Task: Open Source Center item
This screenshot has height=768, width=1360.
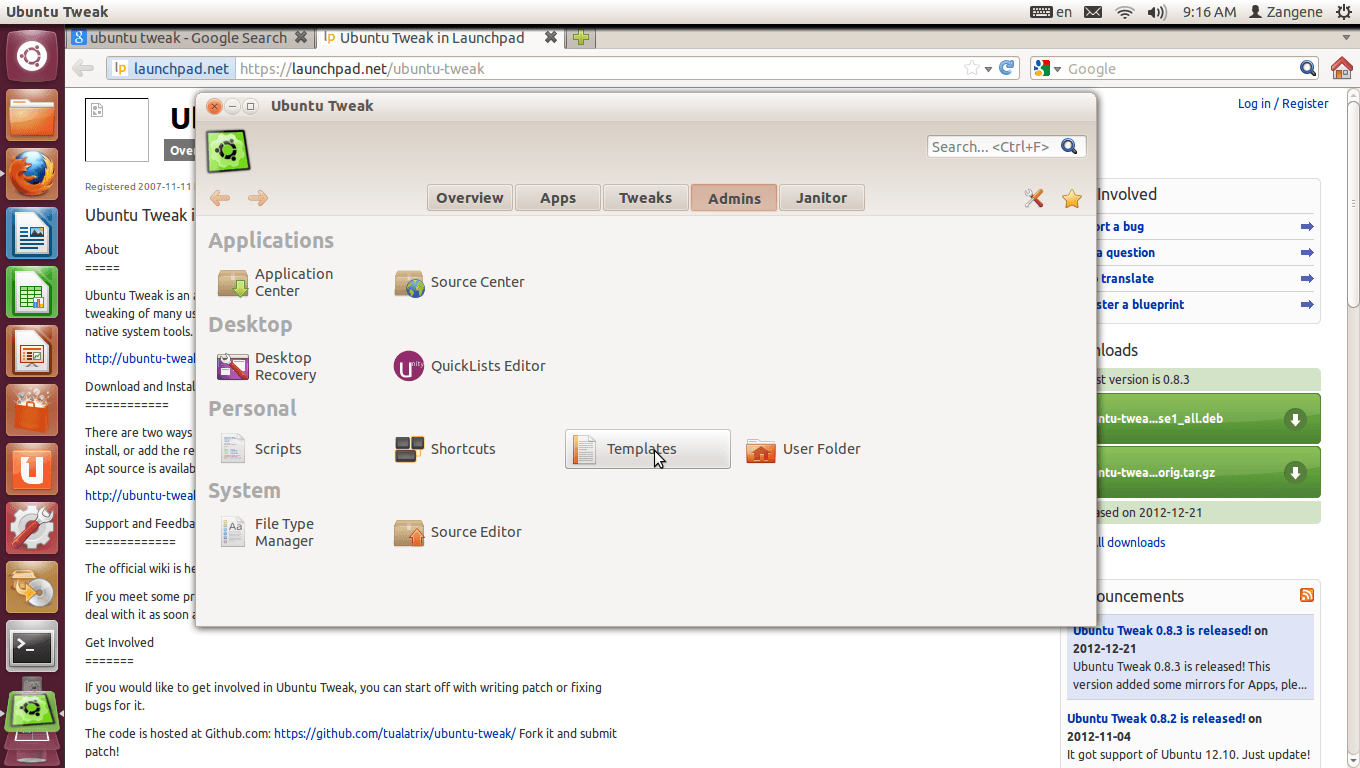Action: coord(460,283)
